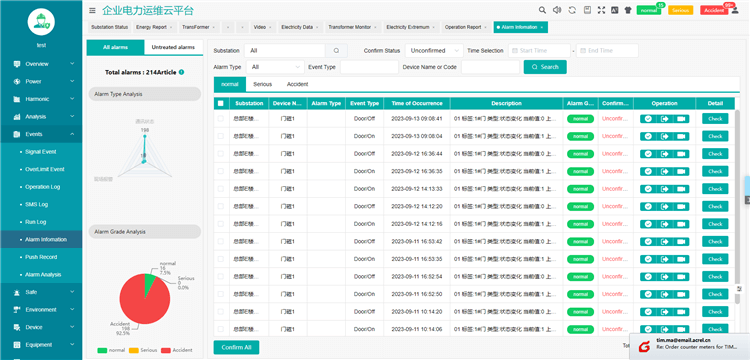750x360 pixels.
Task: Click the red Accident legend swatch
Action: (165, 350)
